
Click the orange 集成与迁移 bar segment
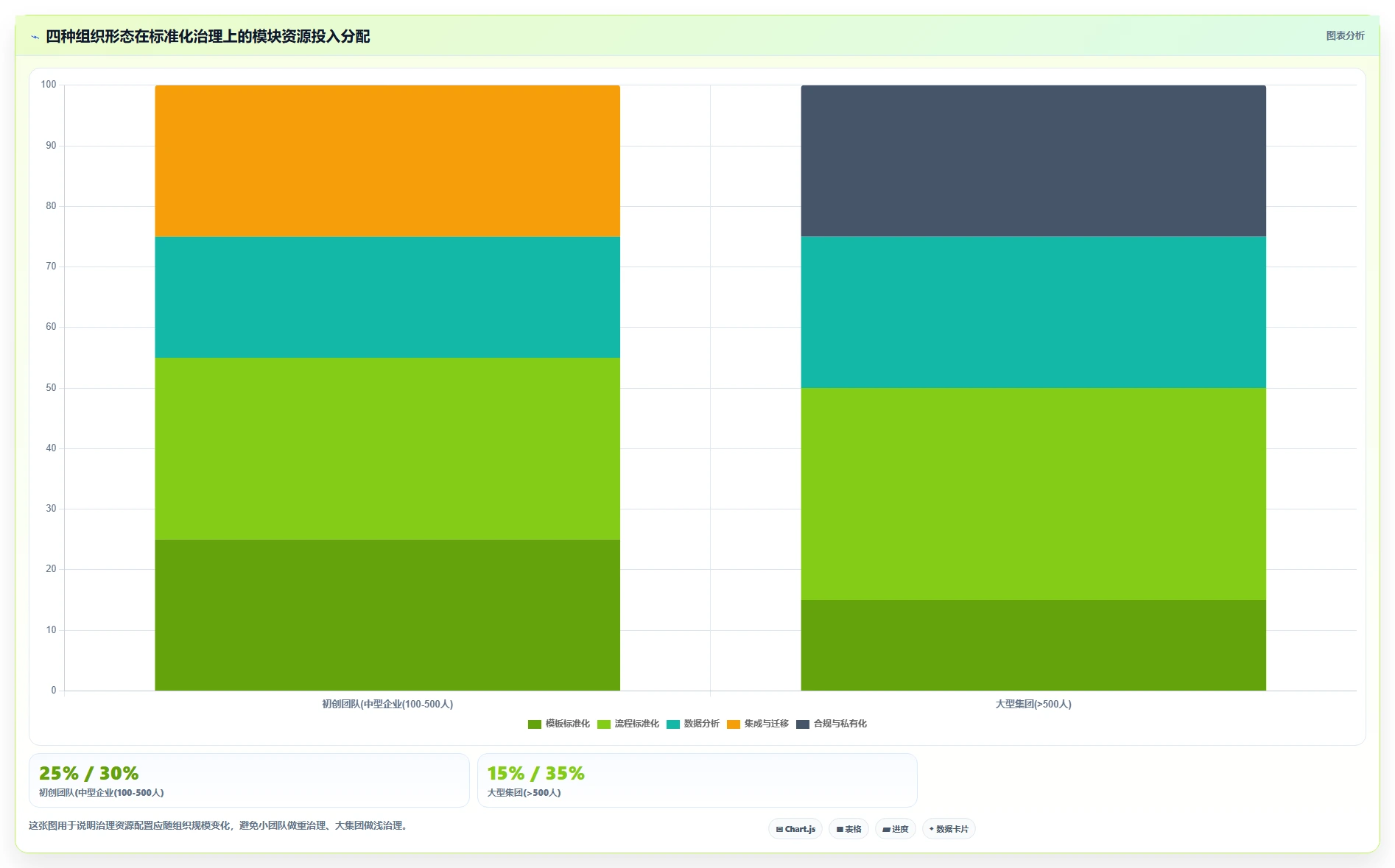click(x=387, y=161)
